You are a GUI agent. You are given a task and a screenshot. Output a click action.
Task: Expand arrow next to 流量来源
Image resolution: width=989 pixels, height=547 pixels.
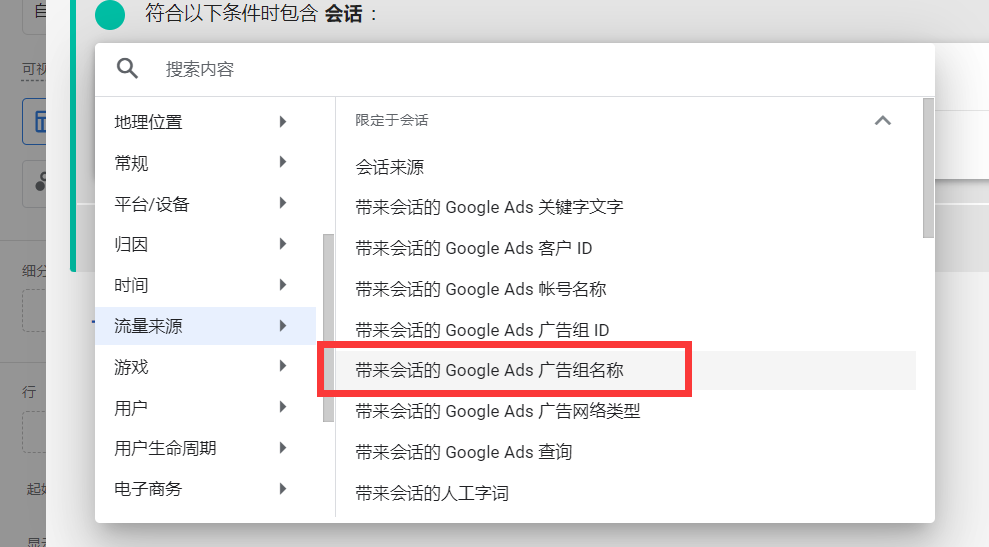pos(283,326)
